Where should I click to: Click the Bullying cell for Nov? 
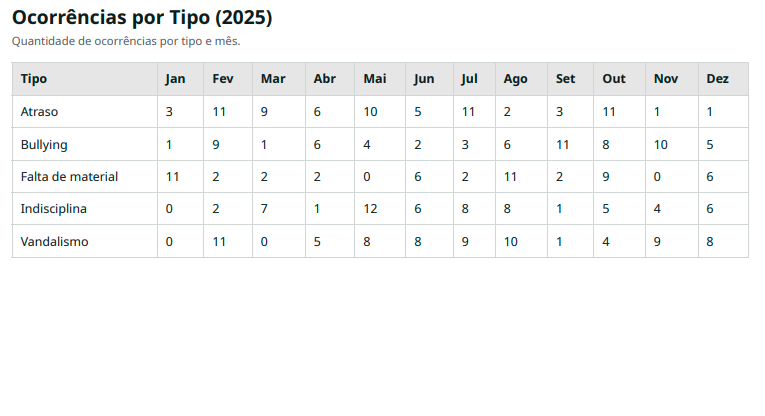660,145
